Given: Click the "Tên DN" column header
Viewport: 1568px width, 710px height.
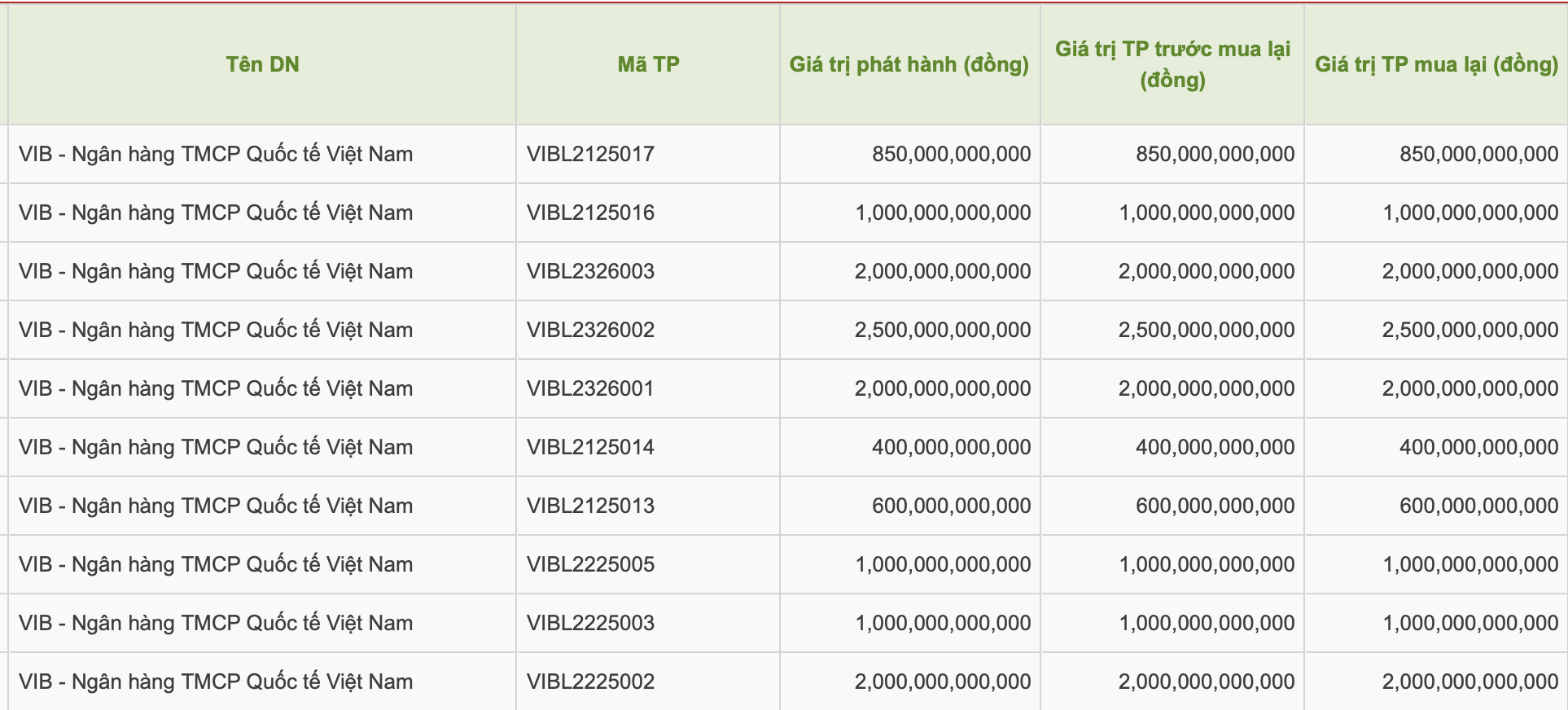Looking at the screenshot, I should coord(262,64).
